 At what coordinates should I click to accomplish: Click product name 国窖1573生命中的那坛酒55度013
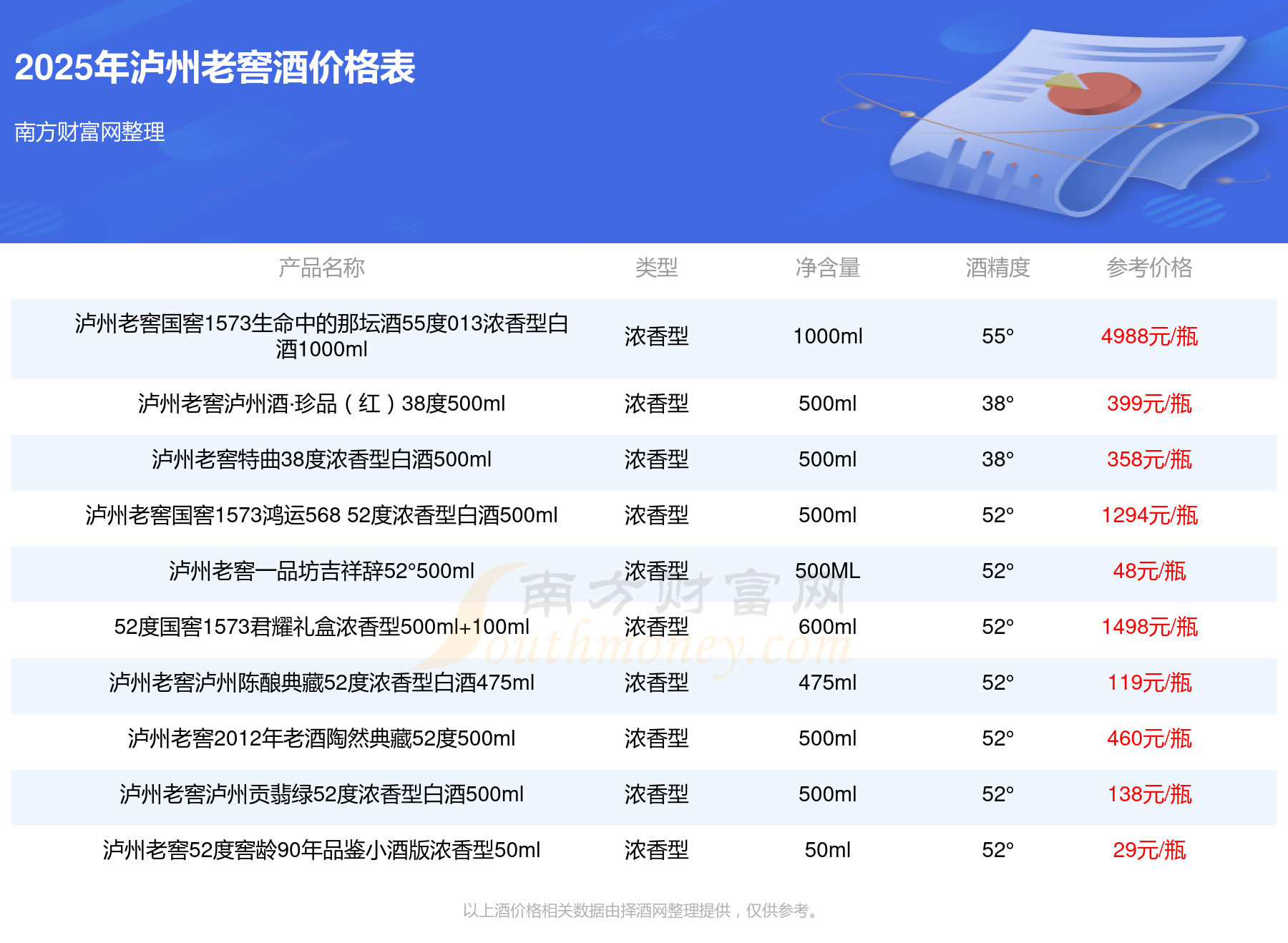[321, 336]
